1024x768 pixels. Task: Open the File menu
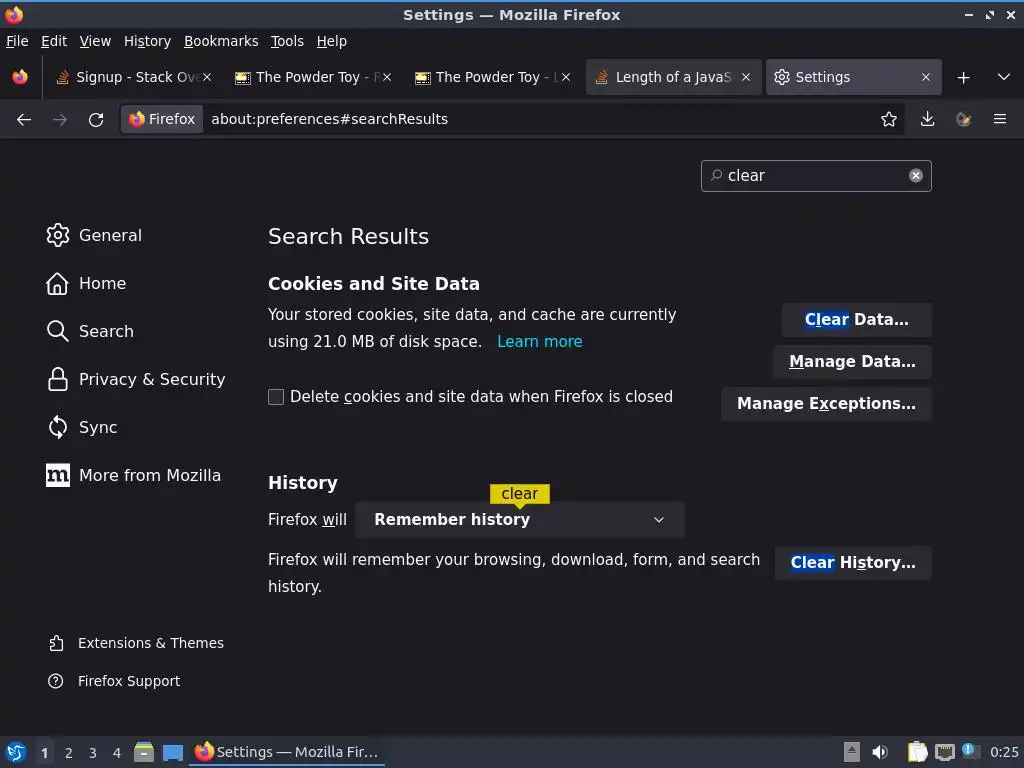click(x=17, y=41)
